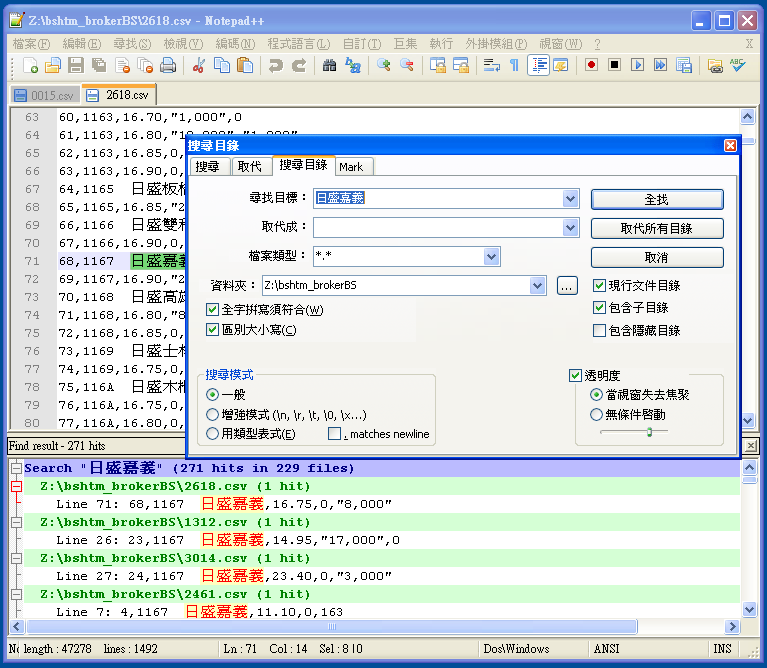767x668 pixels.
Task: Toggle the 現行文件目錄 checkbox
Action: tap(599, 286)
